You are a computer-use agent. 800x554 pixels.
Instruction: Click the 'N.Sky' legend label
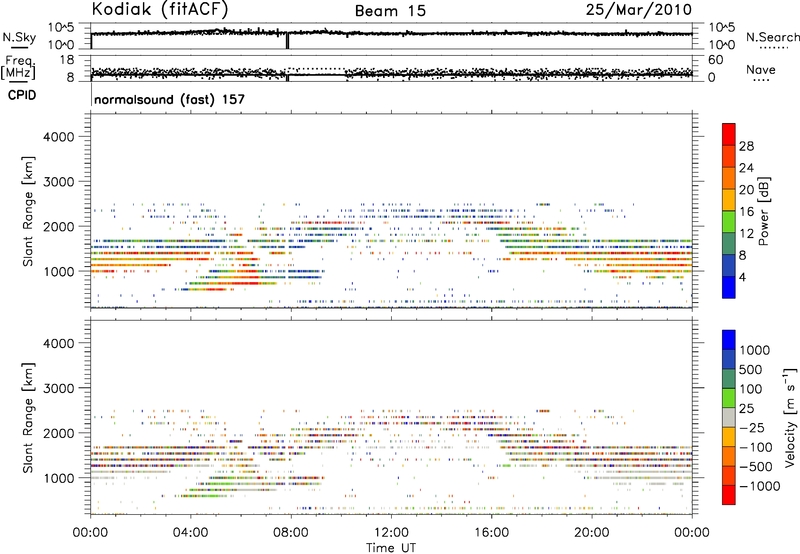(x=19, y=37)
